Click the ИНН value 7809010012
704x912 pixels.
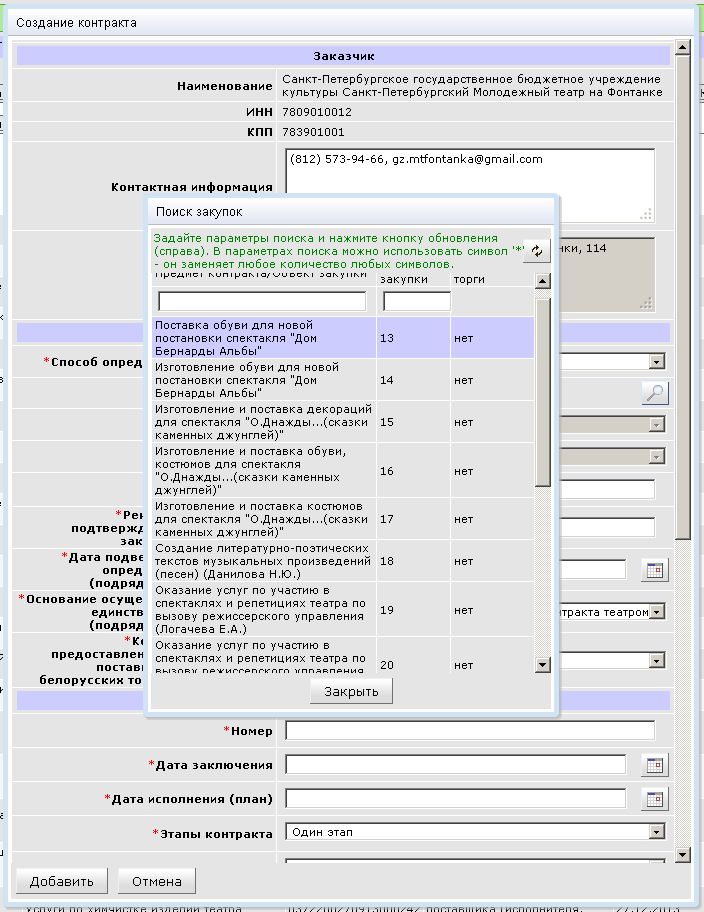coord(317,112)
